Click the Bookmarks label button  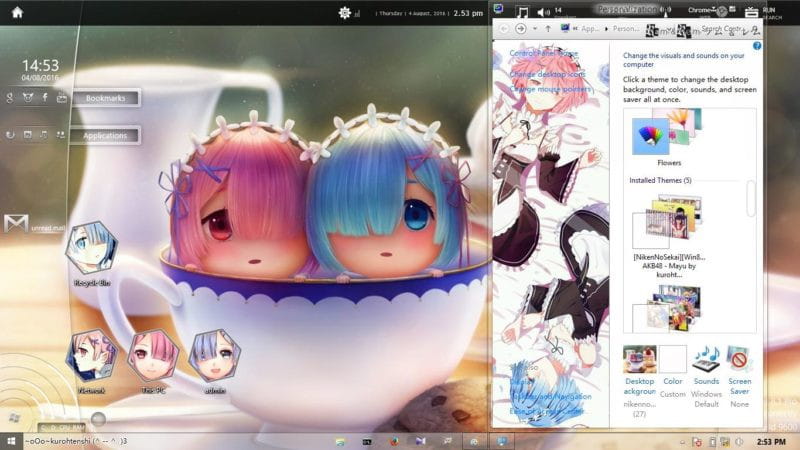click(x=106, y=98)
